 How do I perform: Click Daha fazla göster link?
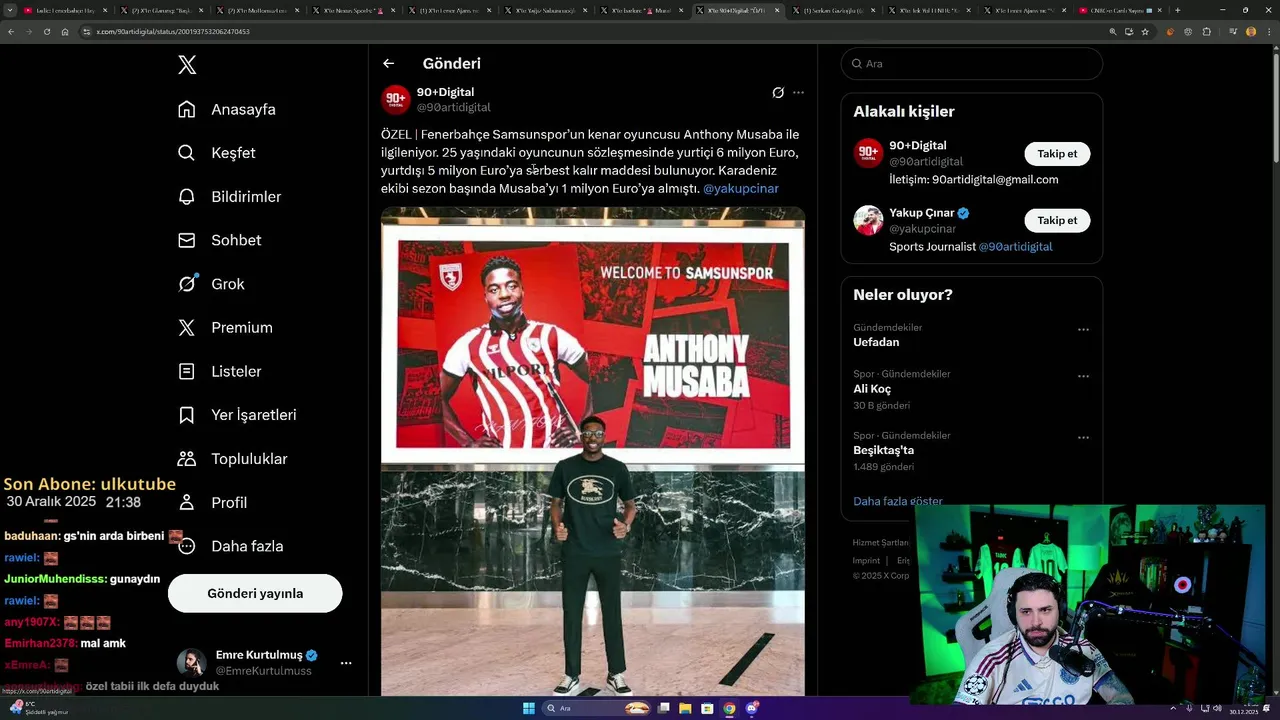point(898,501)
